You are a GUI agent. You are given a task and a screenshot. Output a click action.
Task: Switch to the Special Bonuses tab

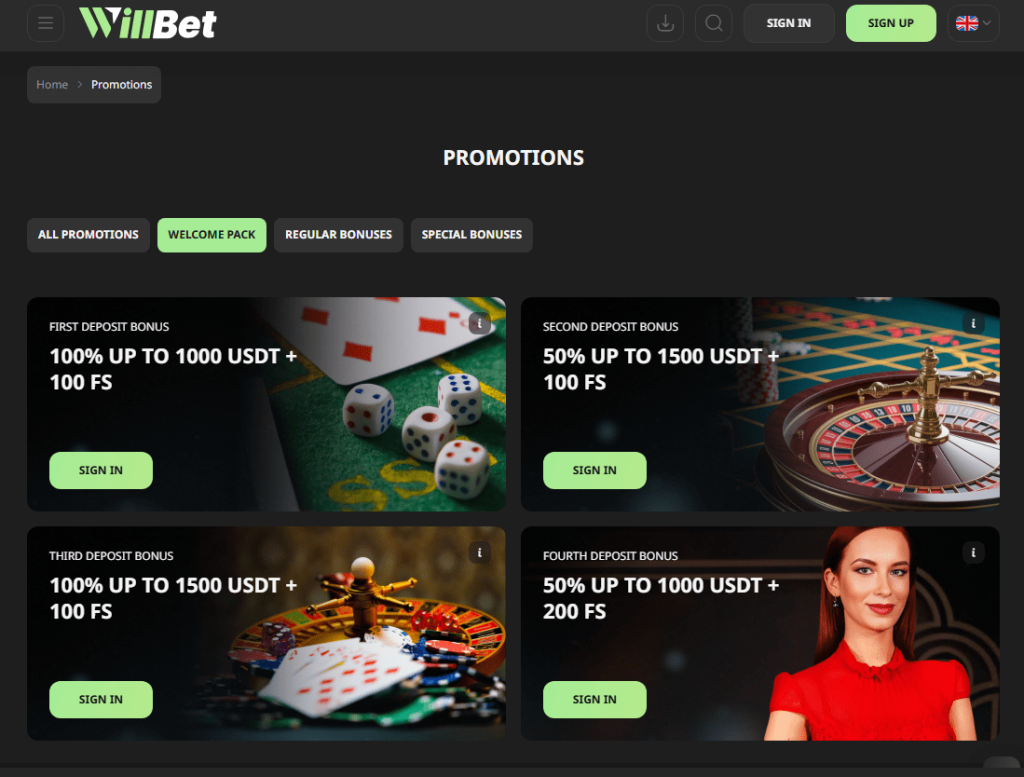coord(472,235)
